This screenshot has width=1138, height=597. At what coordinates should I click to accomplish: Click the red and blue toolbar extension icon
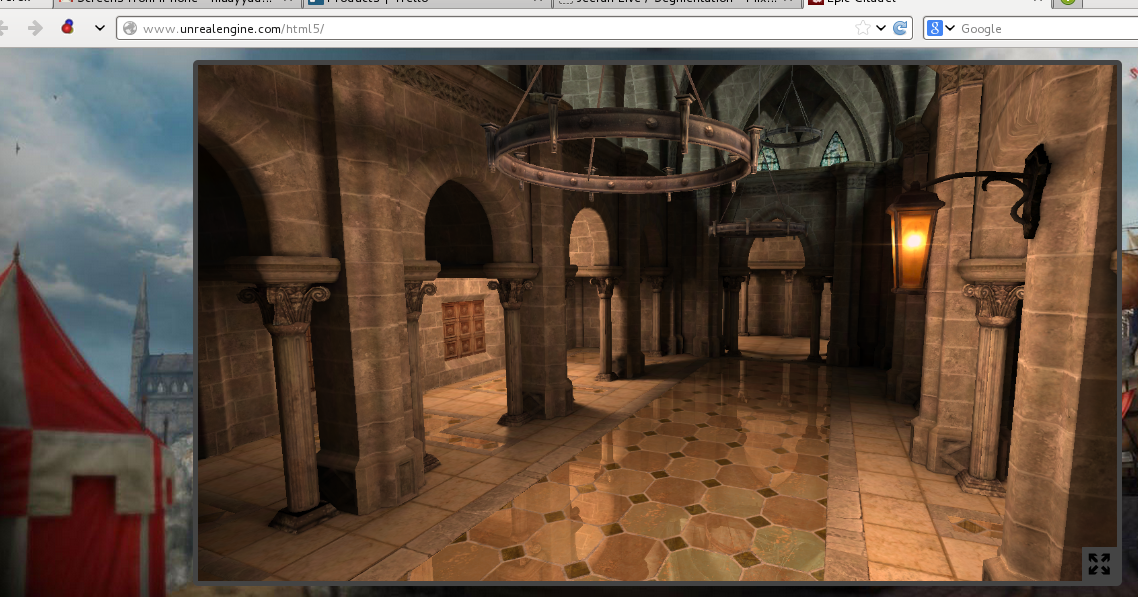67,28
